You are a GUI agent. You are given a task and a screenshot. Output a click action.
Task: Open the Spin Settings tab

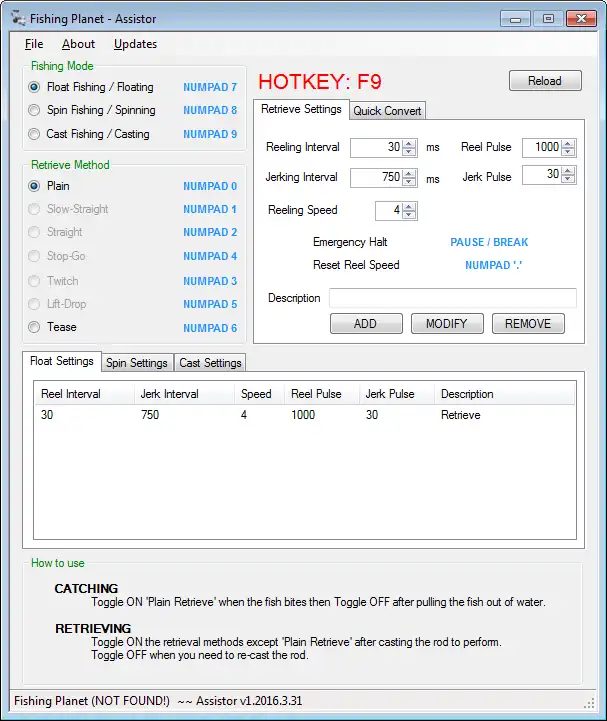point(137,363)
